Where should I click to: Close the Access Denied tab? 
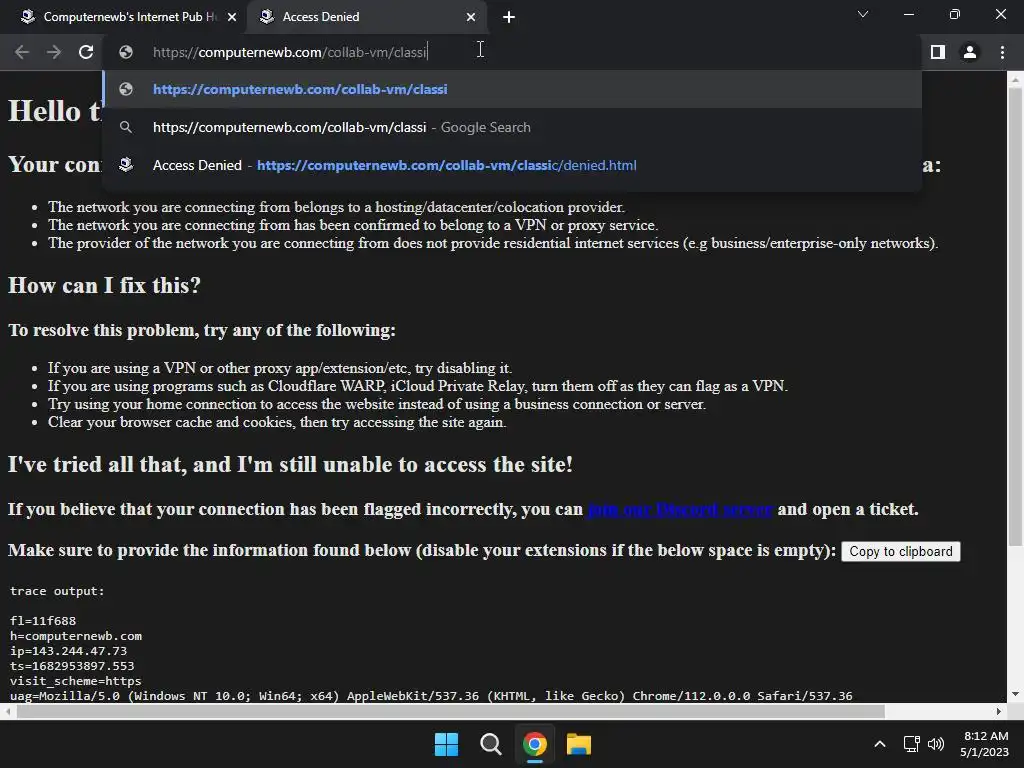471,17
